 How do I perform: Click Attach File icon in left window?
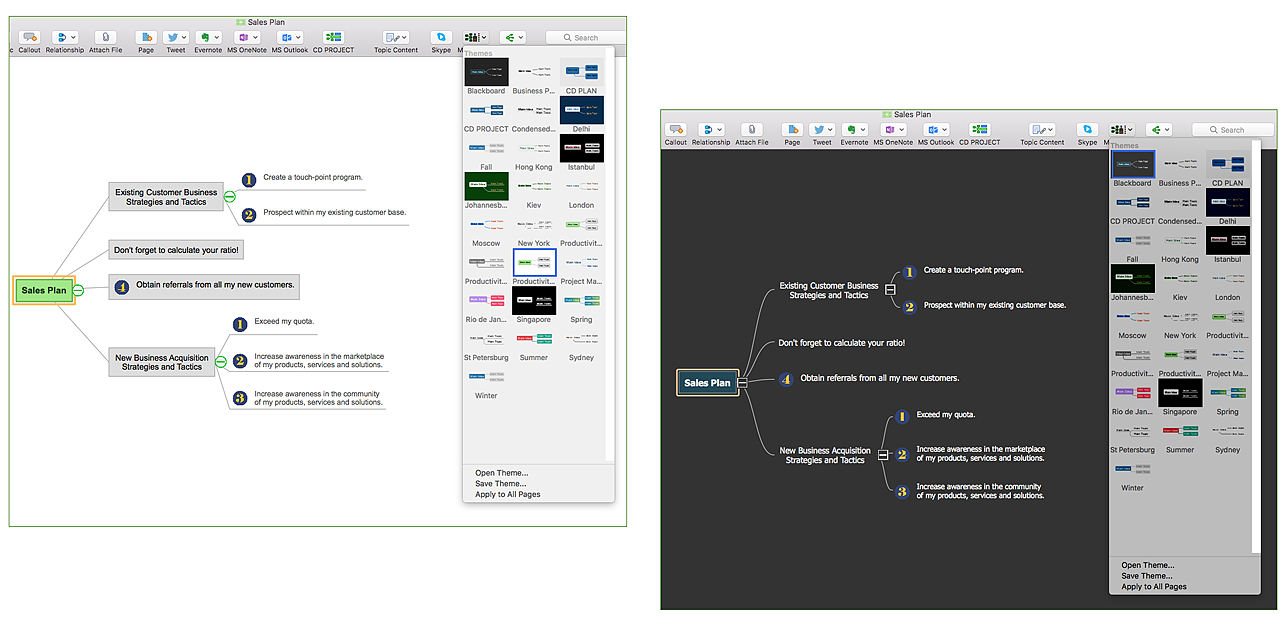tap(106, 38)
